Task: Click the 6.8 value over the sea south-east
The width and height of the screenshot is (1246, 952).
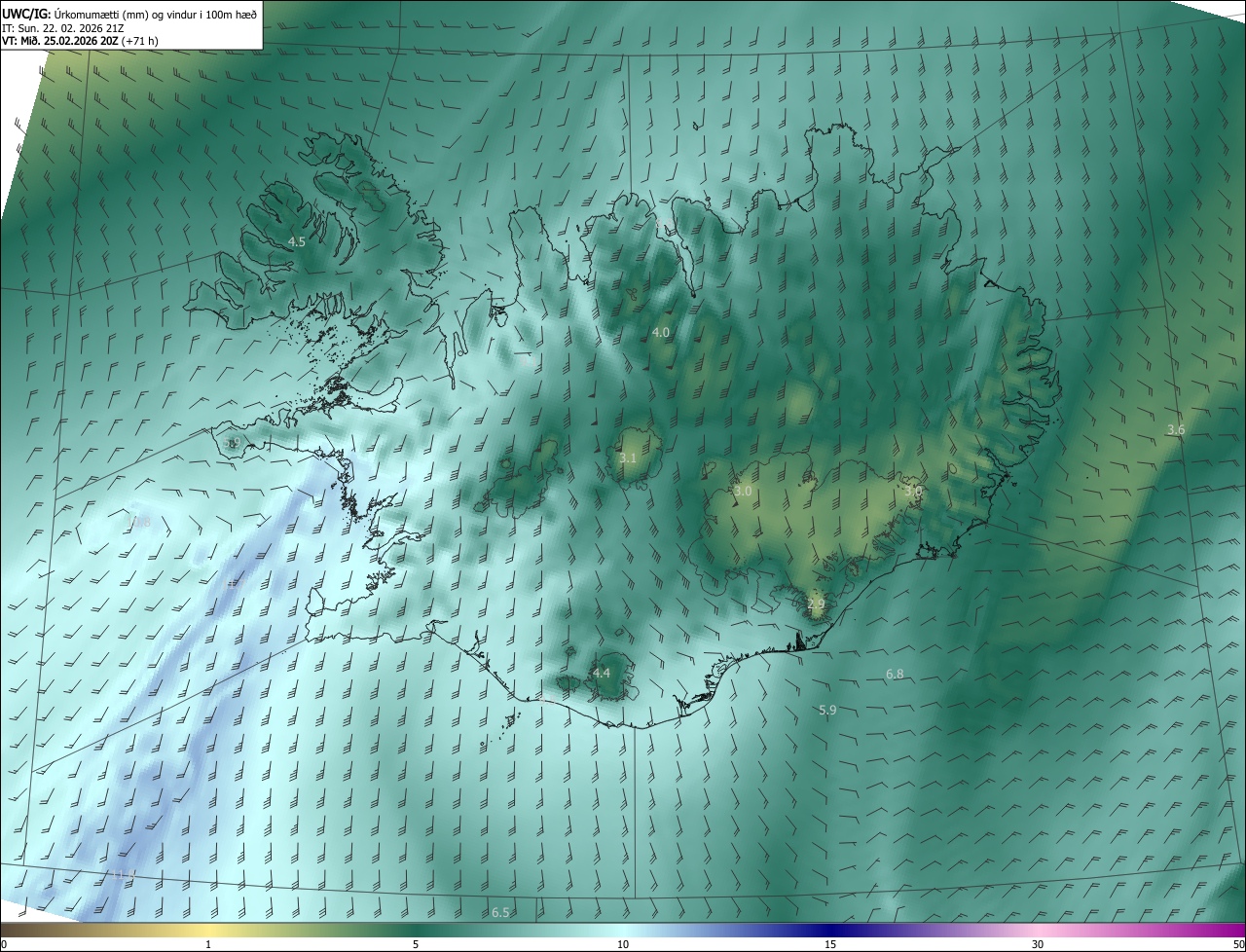Action: [895, 674]
